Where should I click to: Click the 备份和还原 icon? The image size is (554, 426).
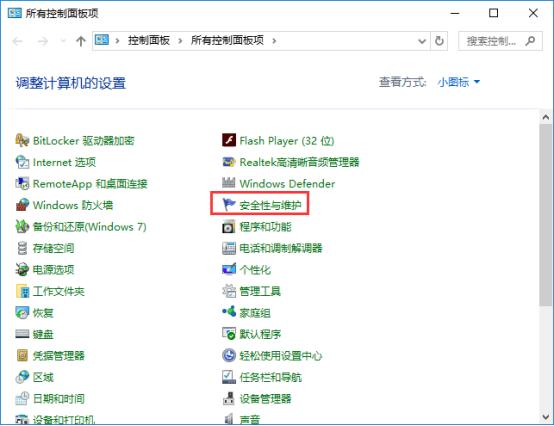(x=22, y=226)
